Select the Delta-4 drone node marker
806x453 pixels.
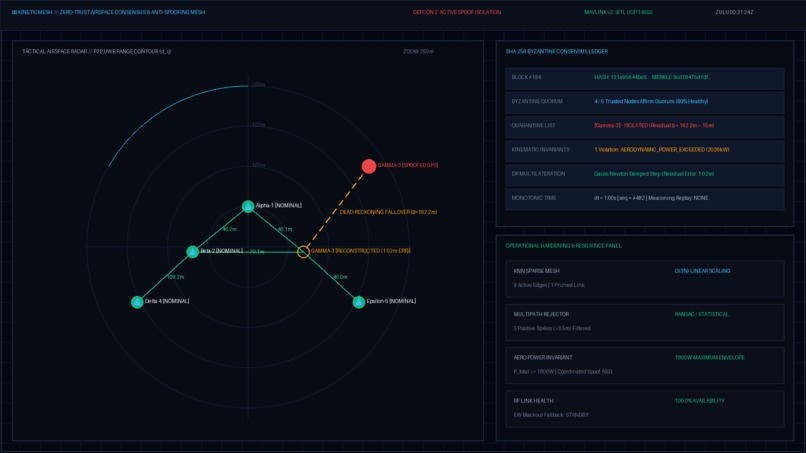coord(137,302)
